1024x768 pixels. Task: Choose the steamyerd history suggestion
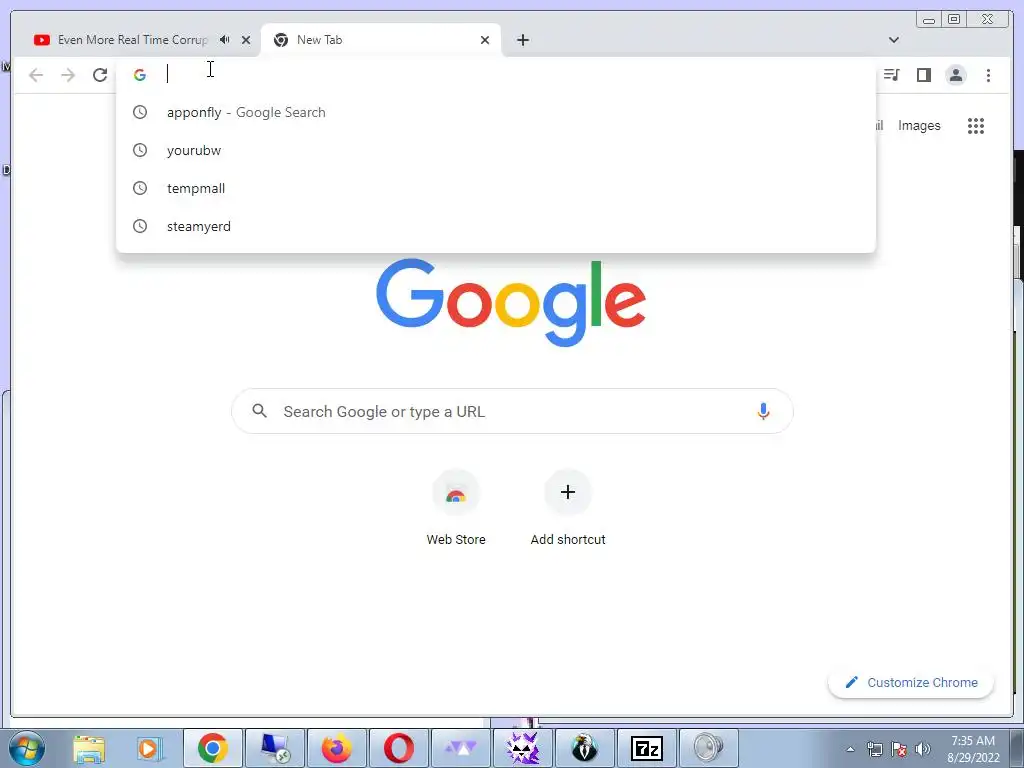click(496, 226)
